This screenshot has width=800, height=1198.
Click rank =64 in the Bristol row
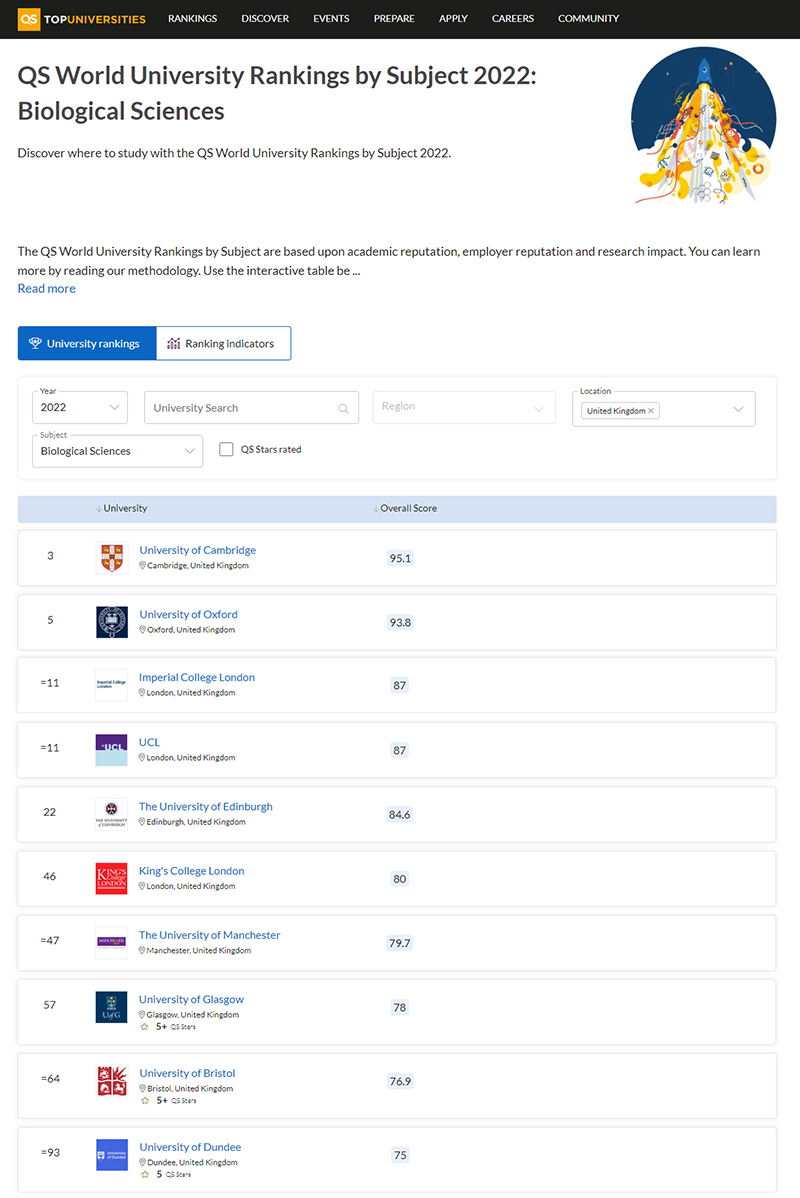coord(50,1078)
